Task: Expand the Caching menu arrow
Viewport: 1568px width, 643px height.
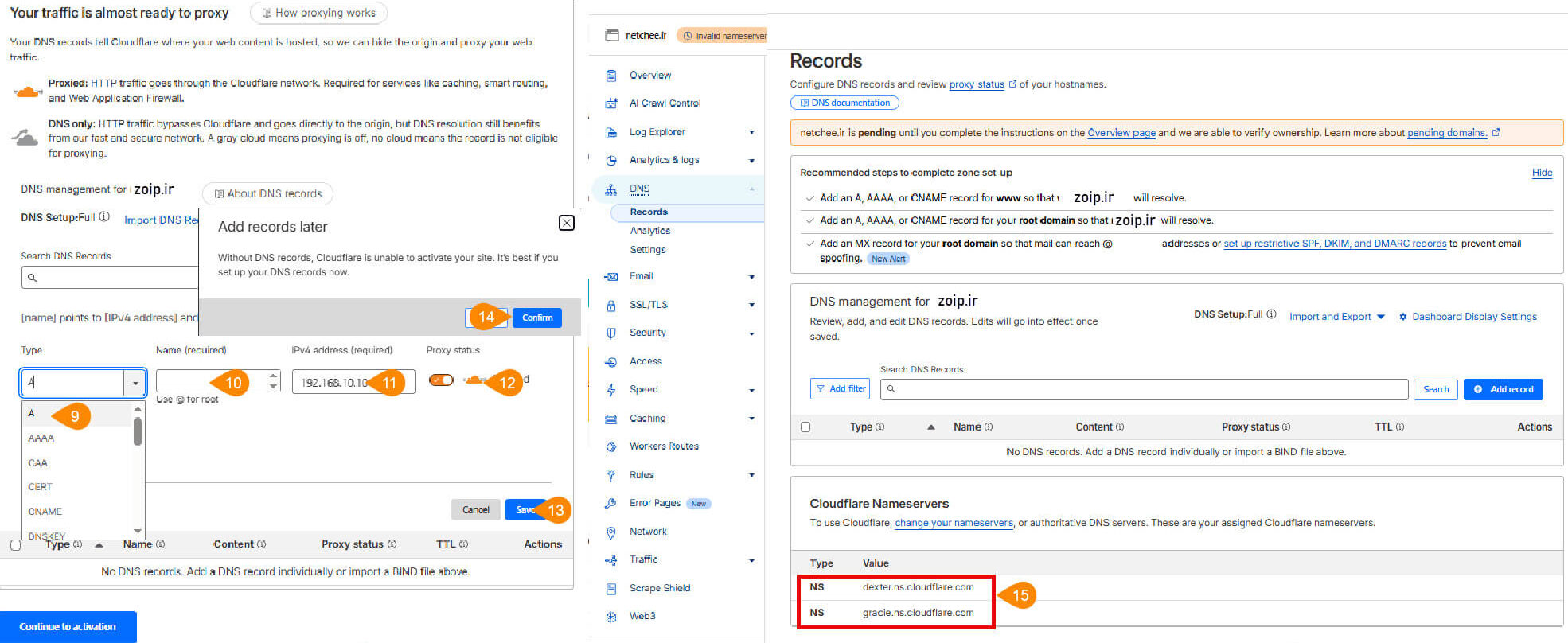Action: pos(751,419)
